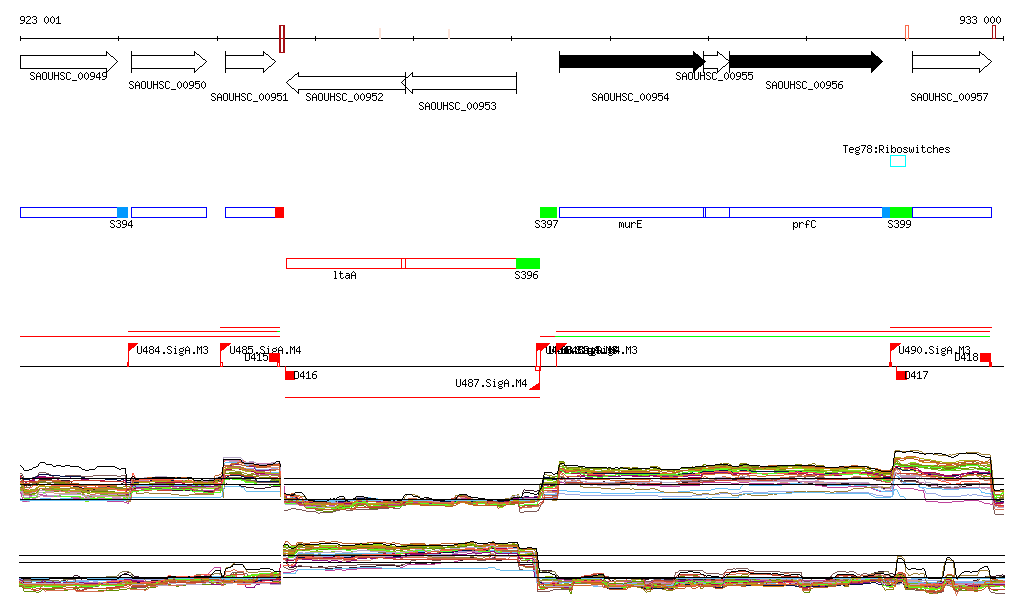Screen dimensions: 1024x611
Task: Select the black SAOUHSC_00954 gene arrow
Action: tap(632, 62)
